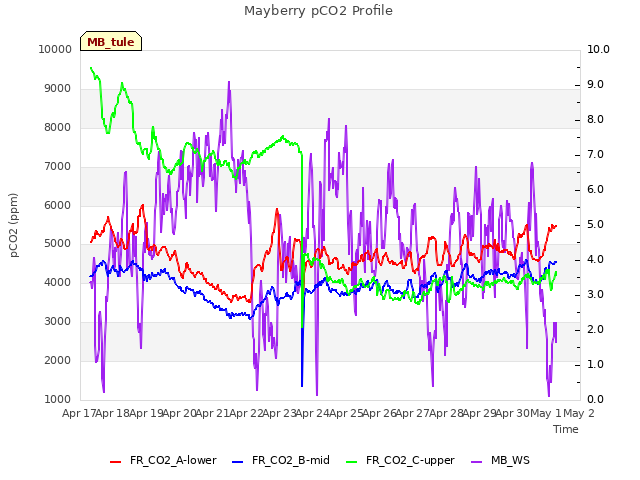The height and width of the screenshot is (480, 640).
Task: Click the blue FR_CO2_B-mid legend swatch
Action: click(x=237, y=462)
